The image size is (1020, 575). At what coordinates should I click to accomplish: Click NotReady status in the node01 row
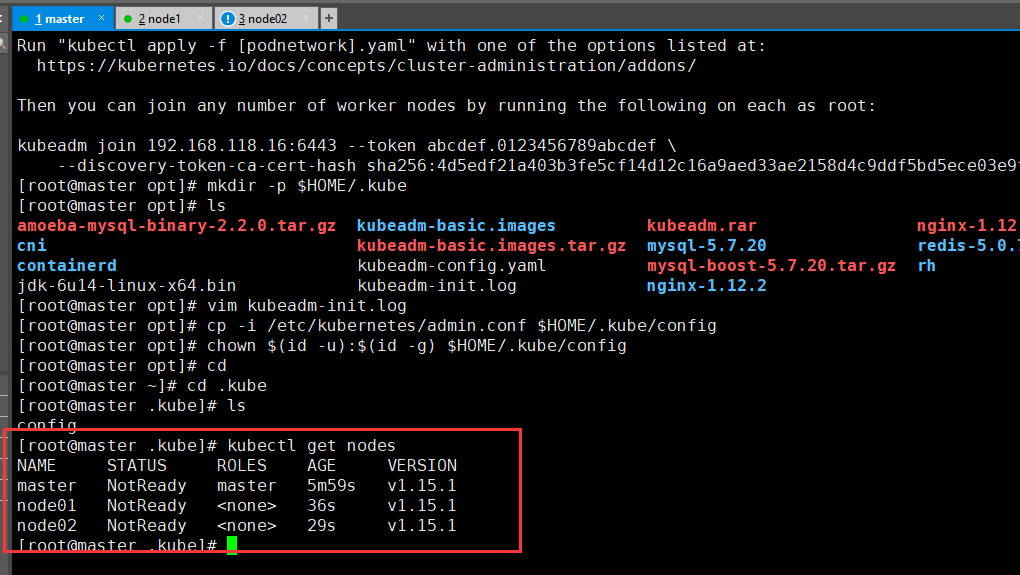point(146,505)
